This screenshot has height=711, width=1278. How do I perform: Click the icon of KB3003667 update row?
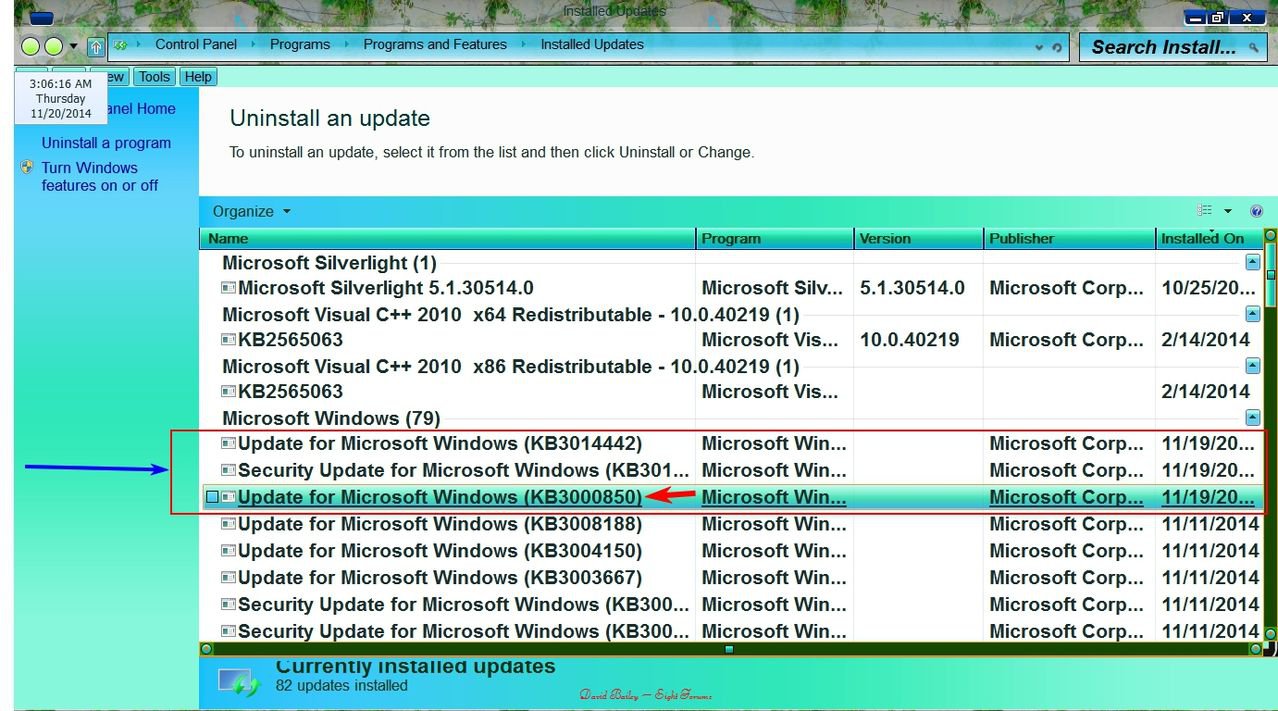[x=228, y=578]
